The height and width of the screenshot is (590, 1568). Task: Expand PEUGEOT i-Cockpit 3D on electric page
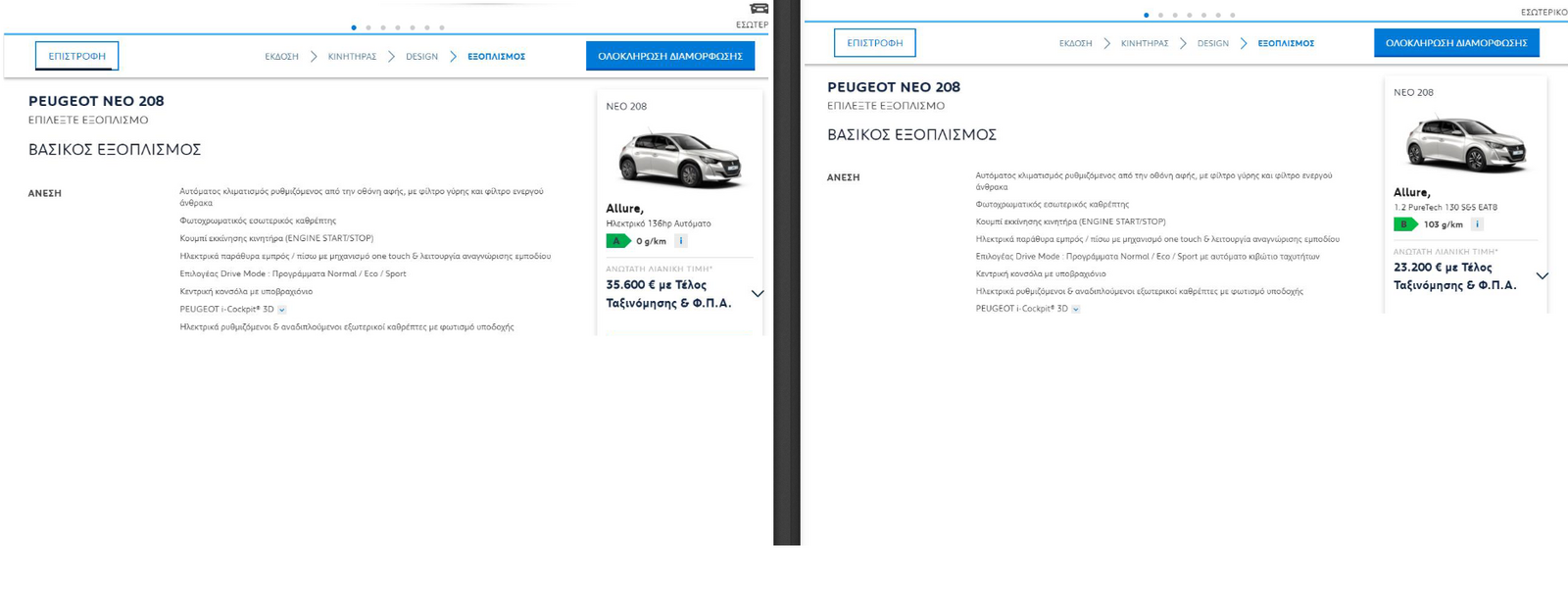(282, 310)
